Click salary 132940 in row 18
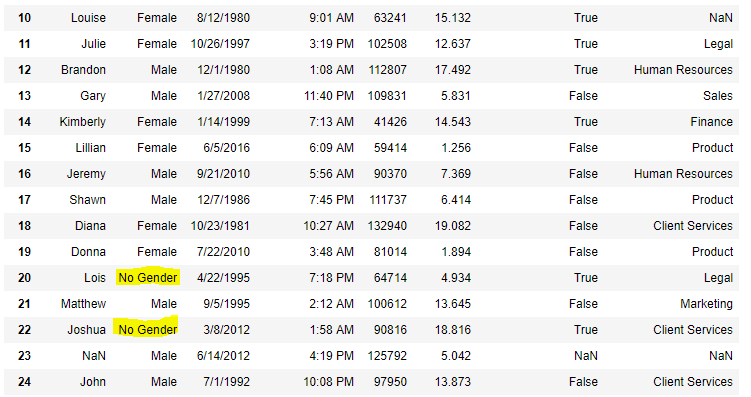 pyautogui.click(x=387, y=226)
